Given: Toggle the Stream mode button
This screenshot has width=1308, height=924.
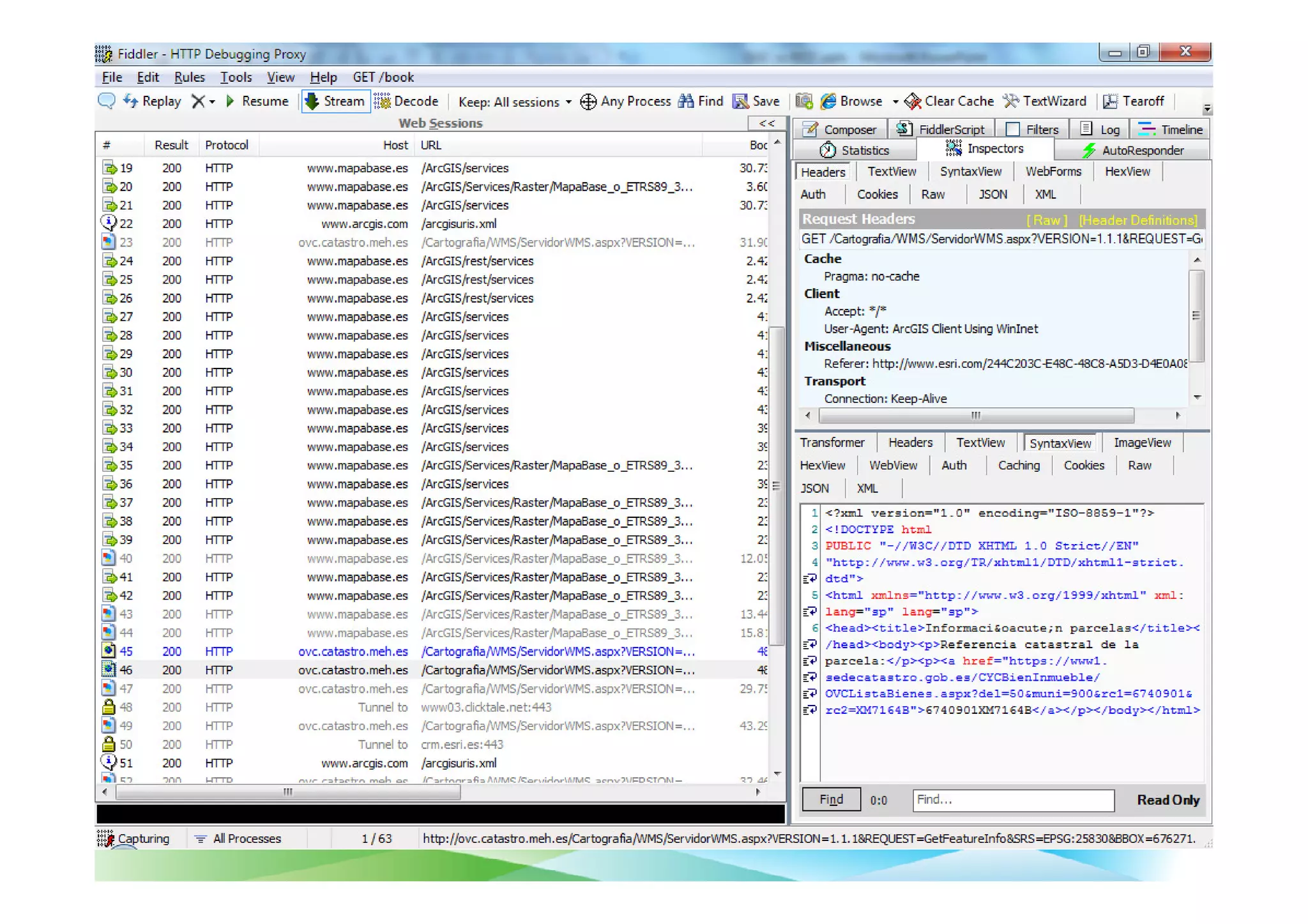Looking at the screenshot, I should [x=335, y=101].
